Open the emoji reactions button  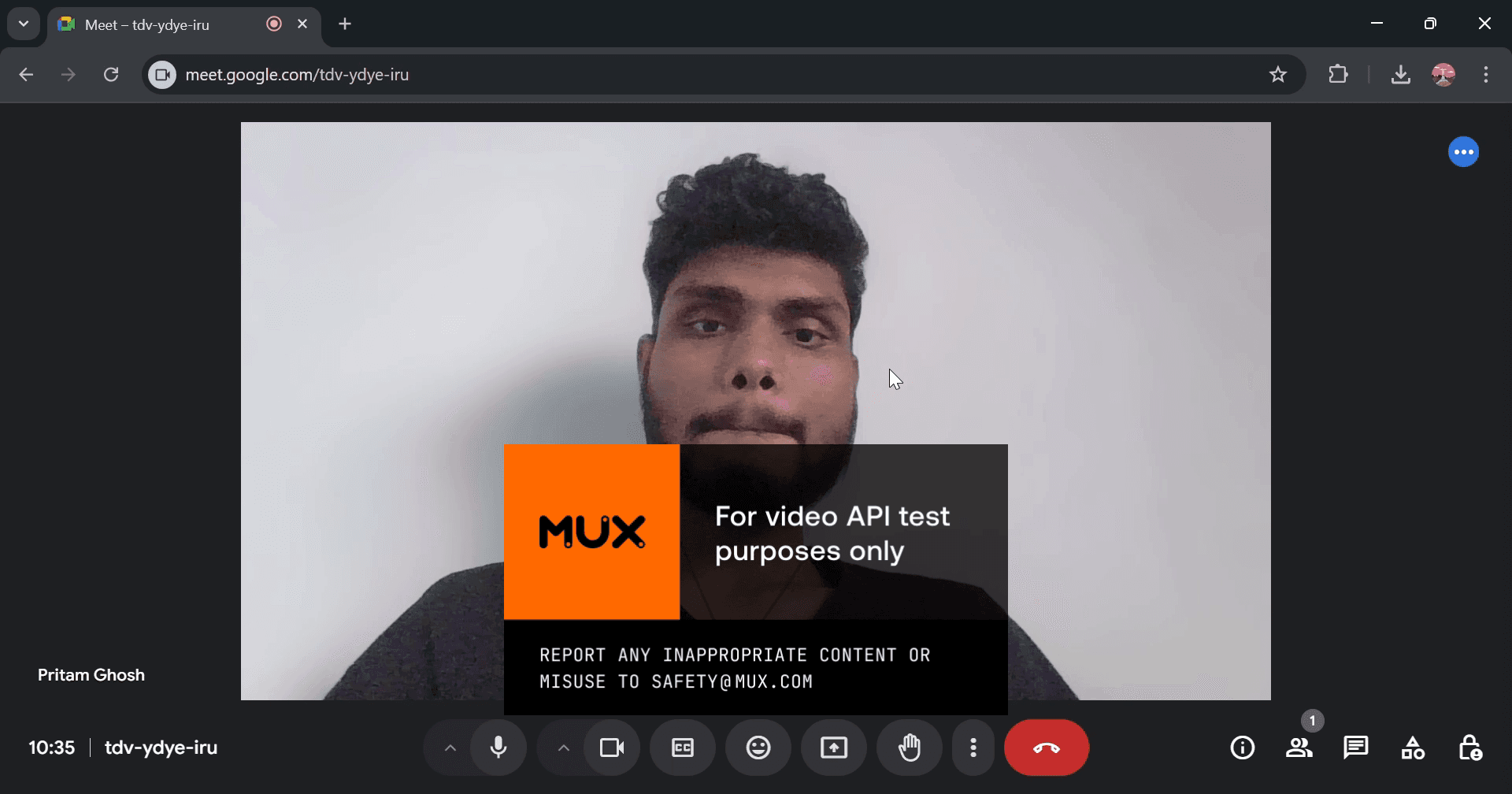[758, 748]
